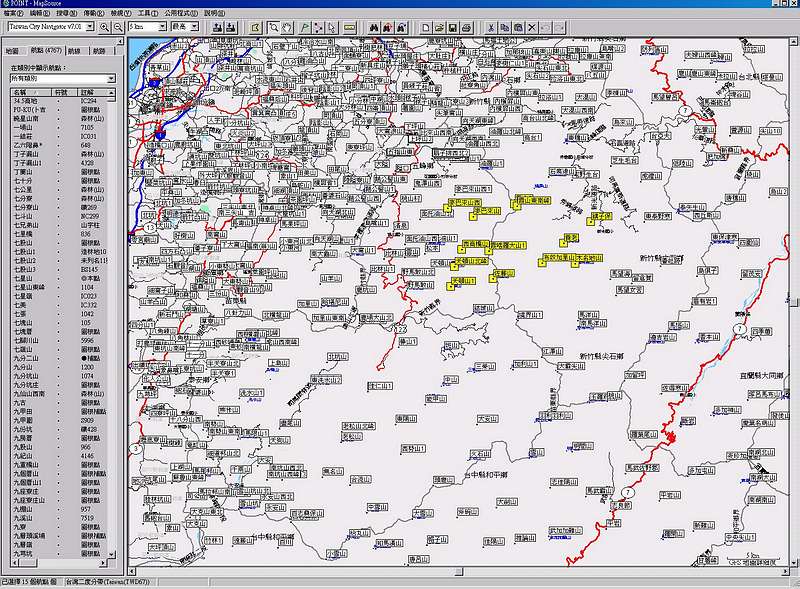Collapse the left panel with arrow button
Screen dimensions: 800x589
click(x=120, y=41)
